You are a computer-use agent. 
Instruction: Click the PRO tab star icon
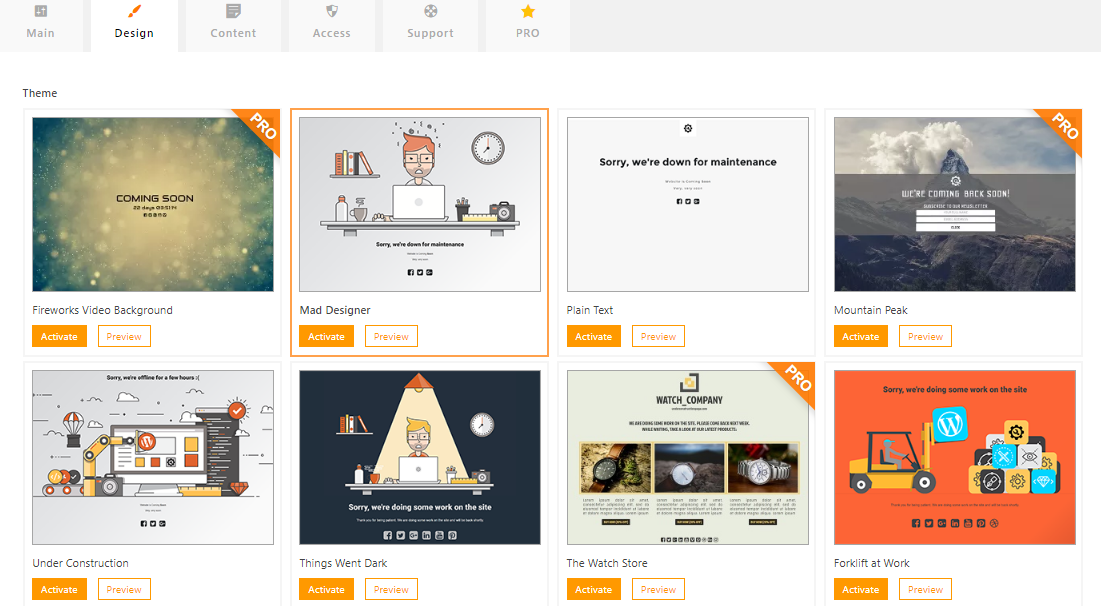click(x=528, y=12)
